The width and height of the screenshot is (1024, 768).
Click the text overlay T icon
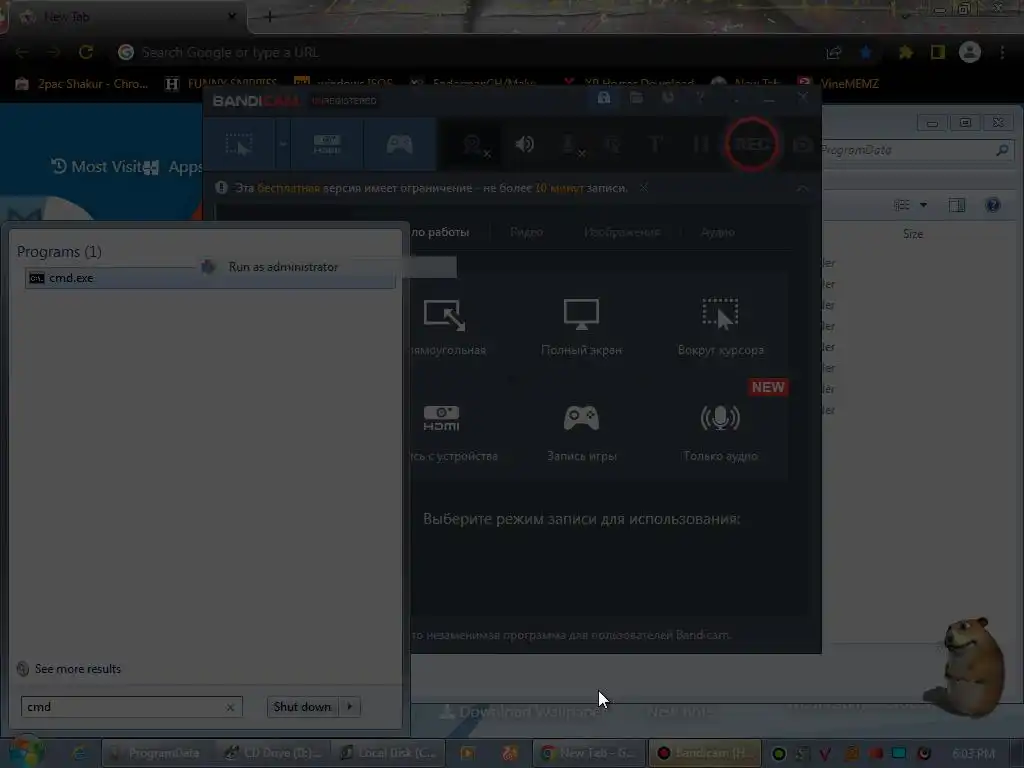coord(655,144)
